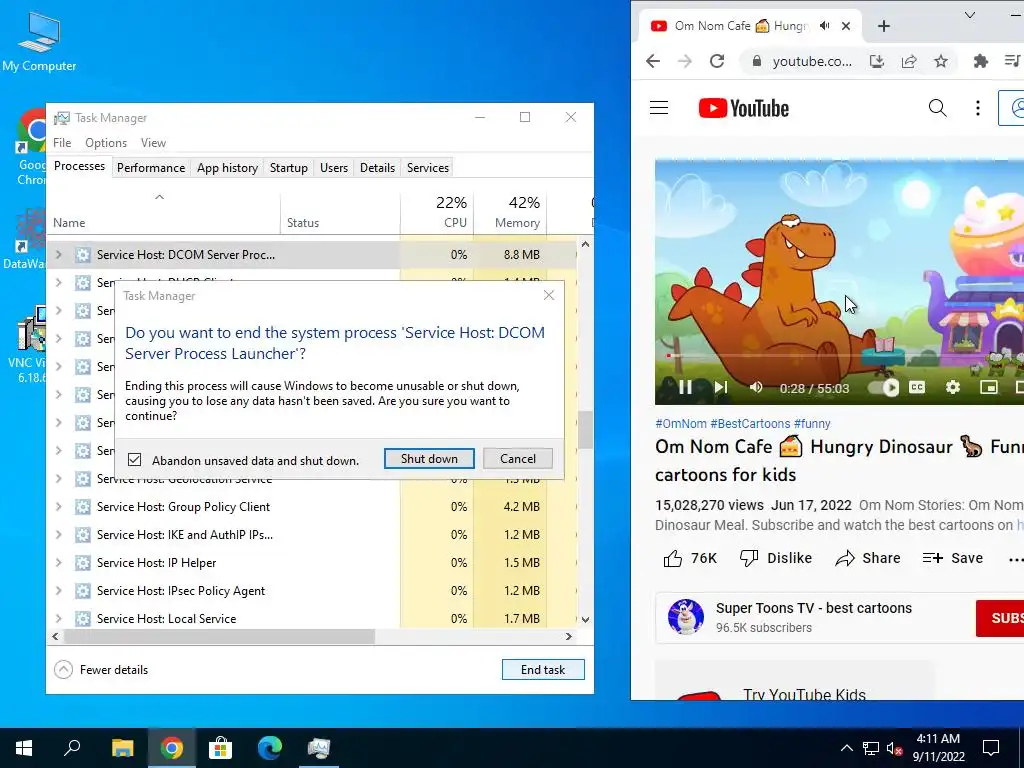Screen dimensions: 1024x768
Task: Switch to Services tab
Action: click(x=428, y=168)
